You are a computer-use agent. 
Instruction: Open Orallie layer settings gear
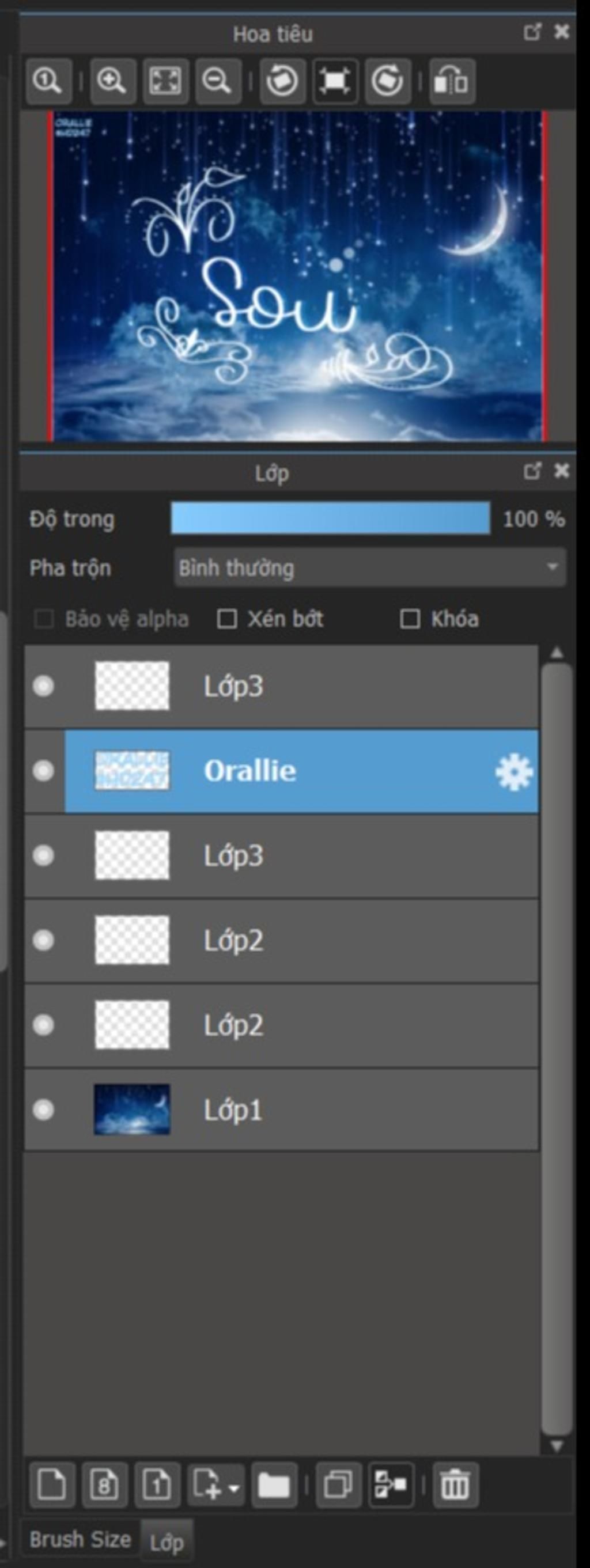(514, 772)
